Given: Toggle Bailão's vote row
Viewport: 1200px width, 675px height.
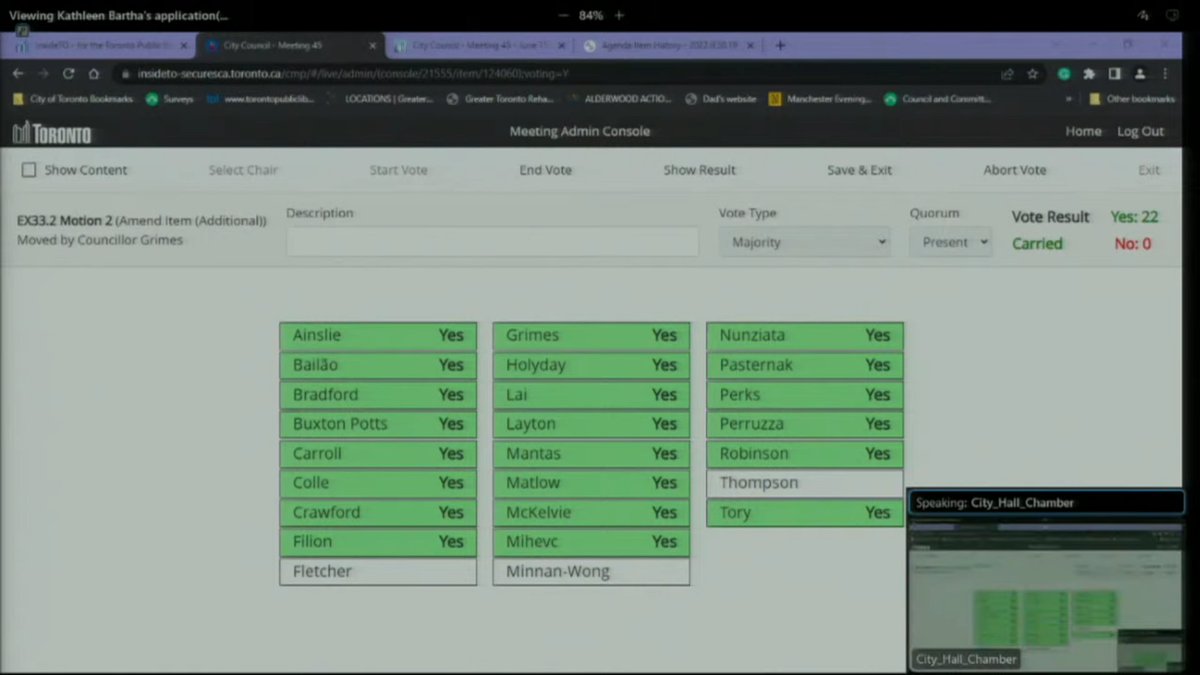Looking at the screenshot, I should 378,365.
